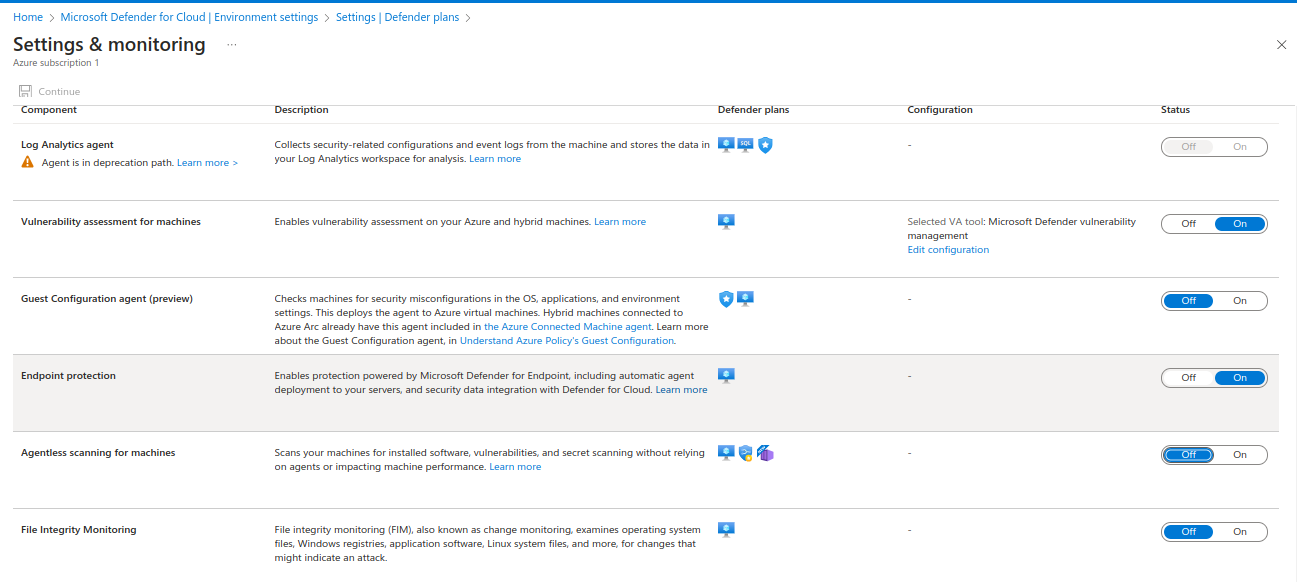
Task: Select the Vulnerability assessment for machines component name
Action: click(x=111, y=222)
